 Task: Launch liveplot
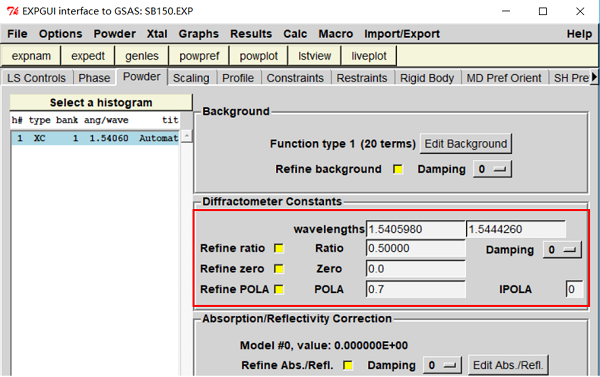point(369,56)
